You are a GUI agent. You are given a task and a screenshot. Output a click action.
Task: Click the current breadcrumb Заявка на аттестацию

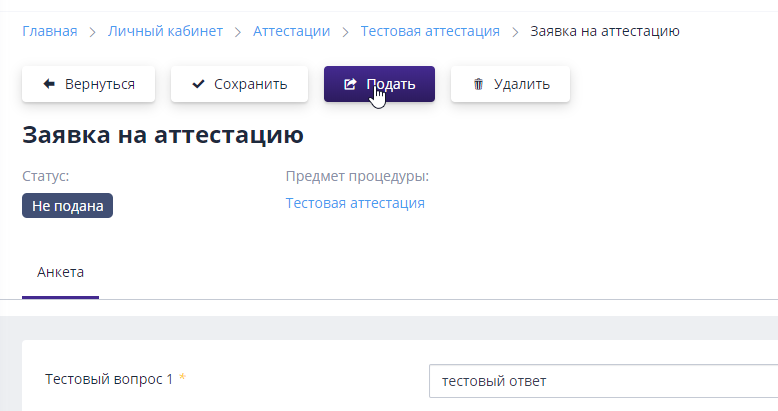click(605, 31)
